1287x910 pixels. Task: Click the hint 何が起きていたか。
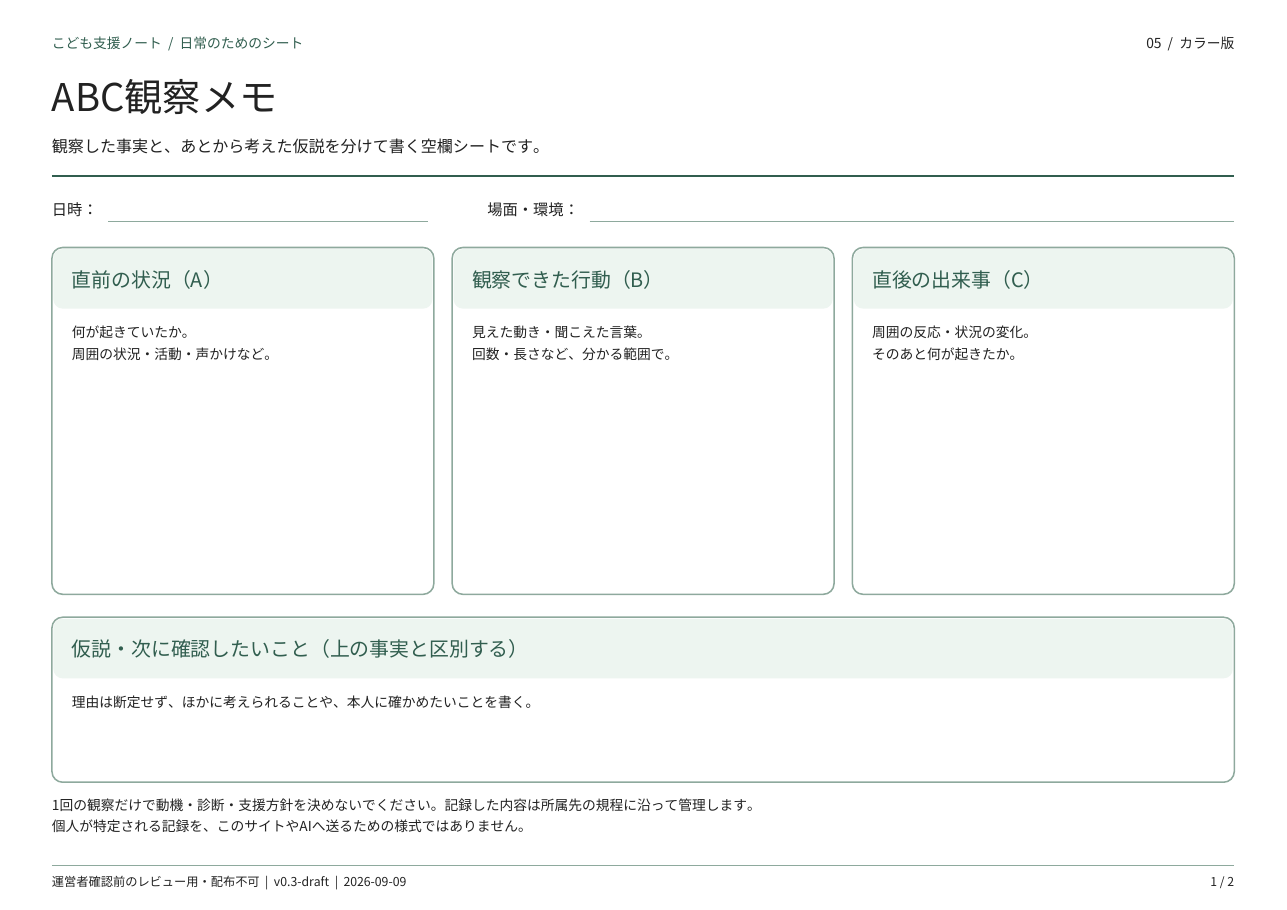pyautogui.click(x=131, y=332)
